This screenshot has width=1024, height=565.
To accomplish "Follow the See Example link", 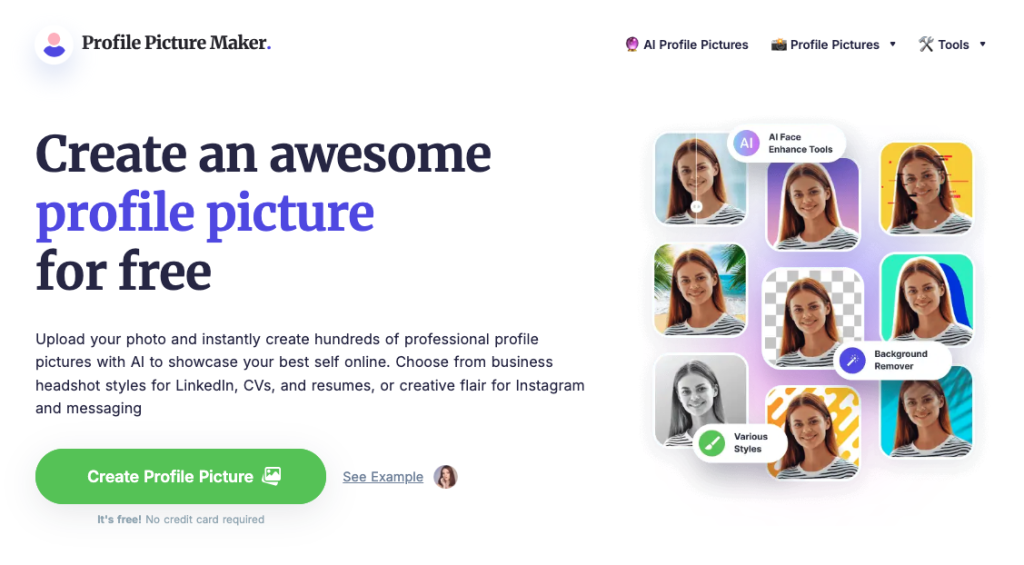I will (x=383, y=477).
